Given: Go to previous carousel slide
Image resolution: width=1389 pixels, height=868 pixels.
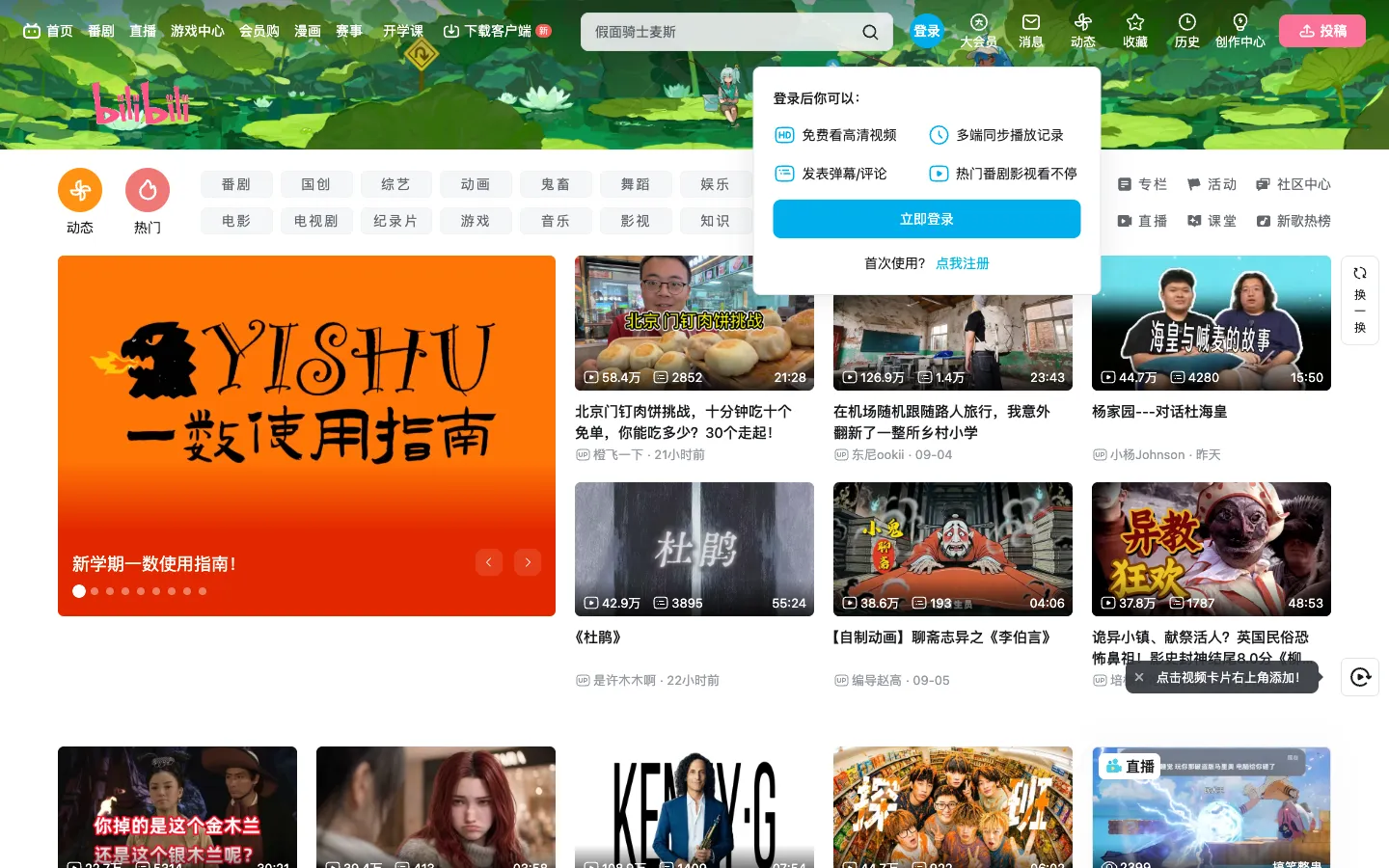Looking at the screenshot, I should [489, 562].
